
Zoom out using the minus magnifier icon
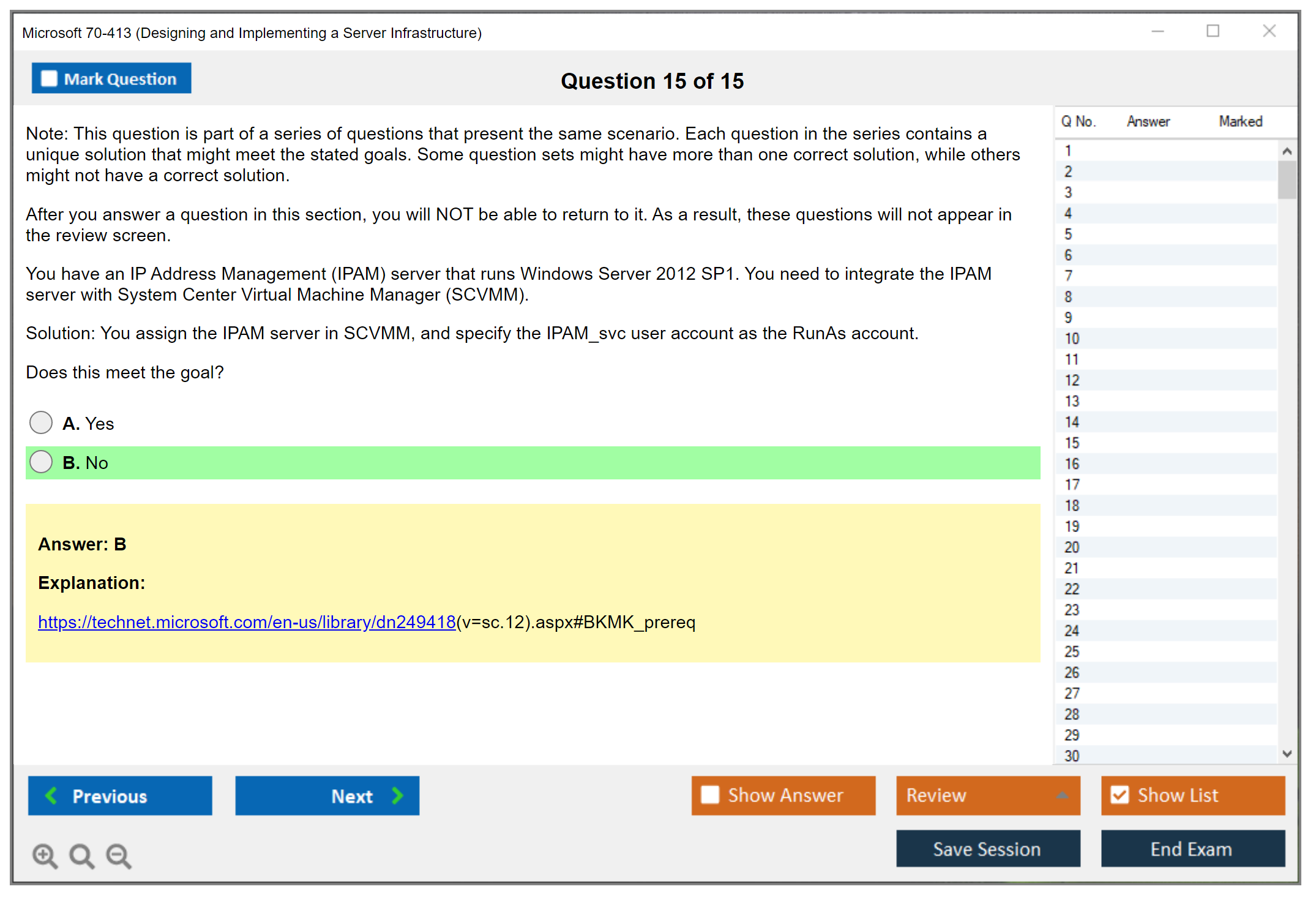119,856
